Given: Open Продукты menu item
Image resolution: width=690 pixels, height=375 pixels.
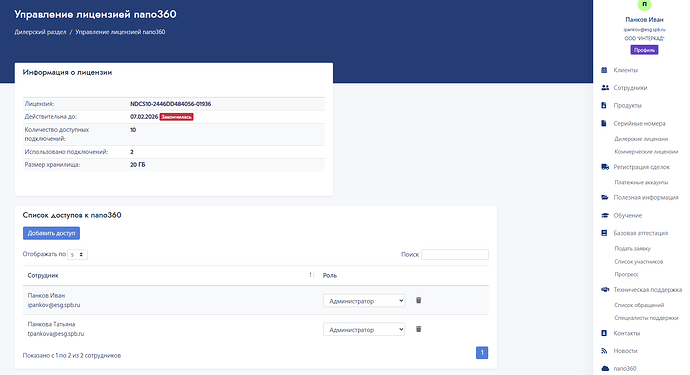Looking at the screenshot, I should click(x=628, y=105).
